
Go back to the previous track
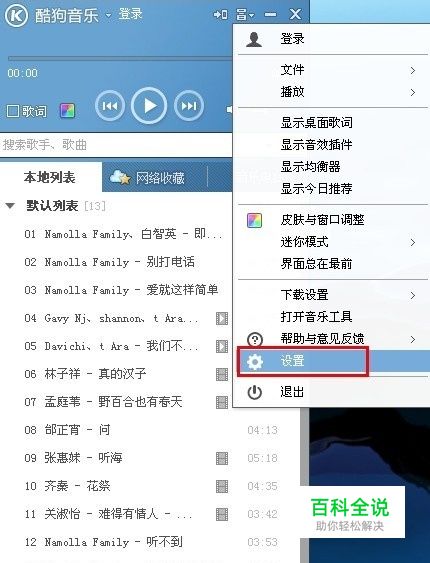coord(110,106)
